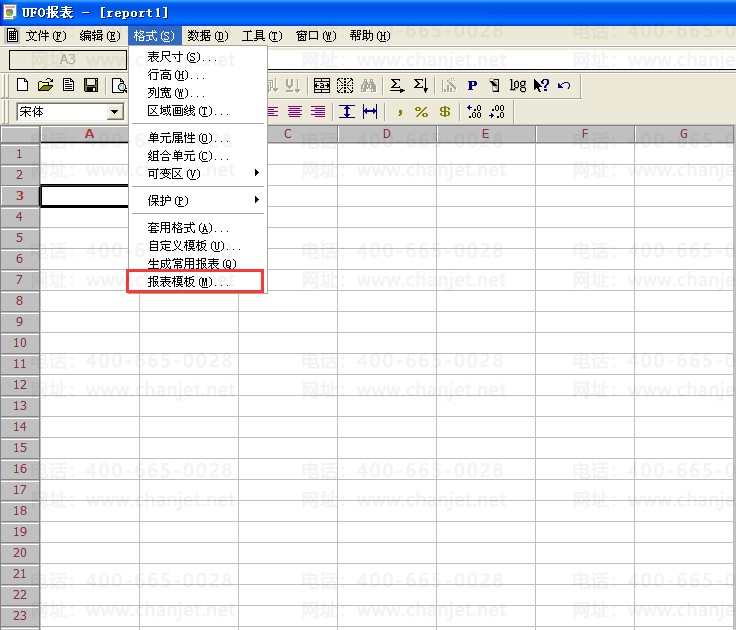Click the New file icon

click(22, 85)
